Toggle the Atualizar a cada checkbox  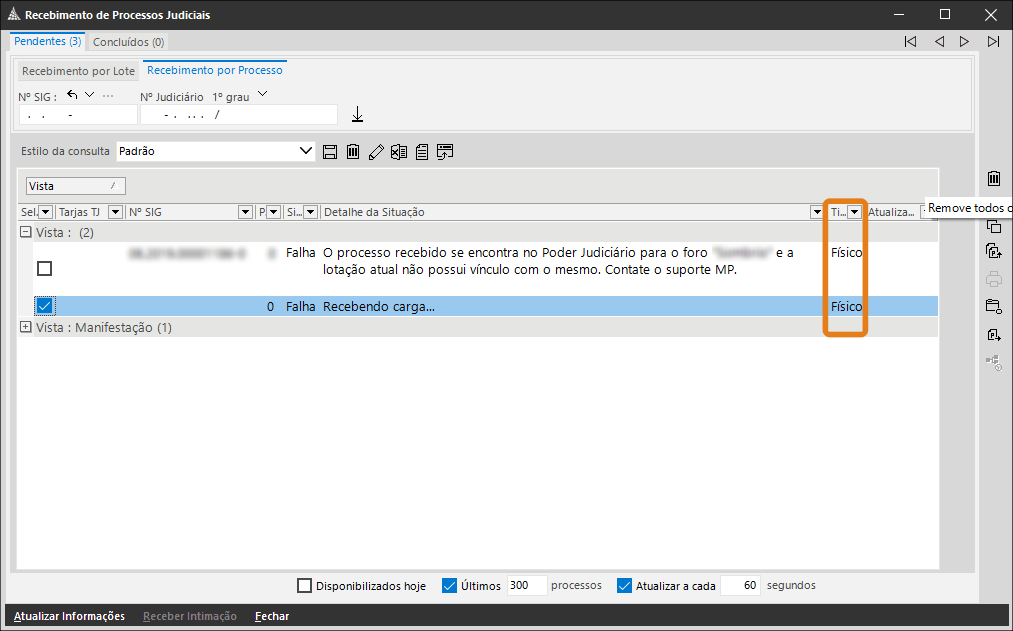pyautogui.click(x=624, y=586)
